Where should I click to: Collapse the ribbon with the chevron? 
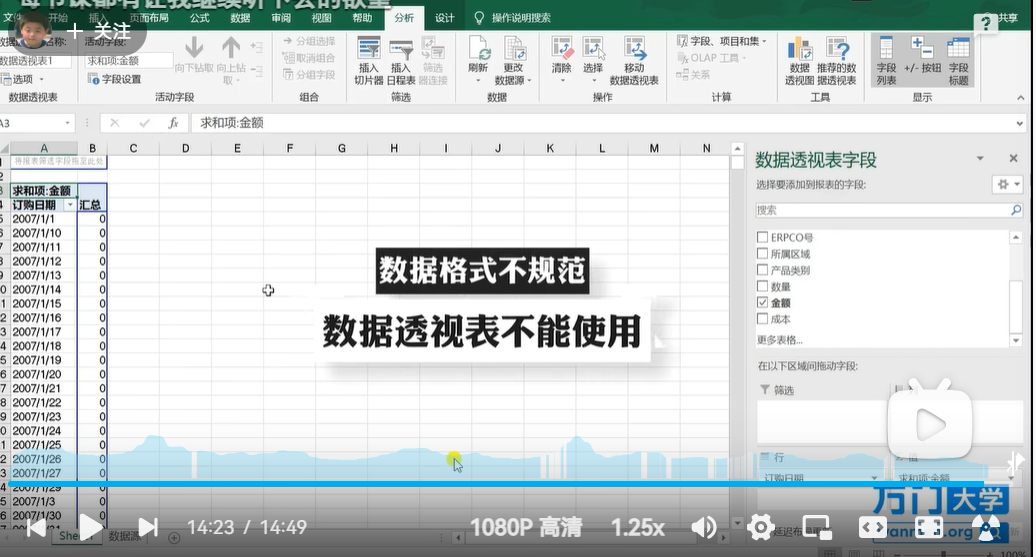[x=1020, y=98]
